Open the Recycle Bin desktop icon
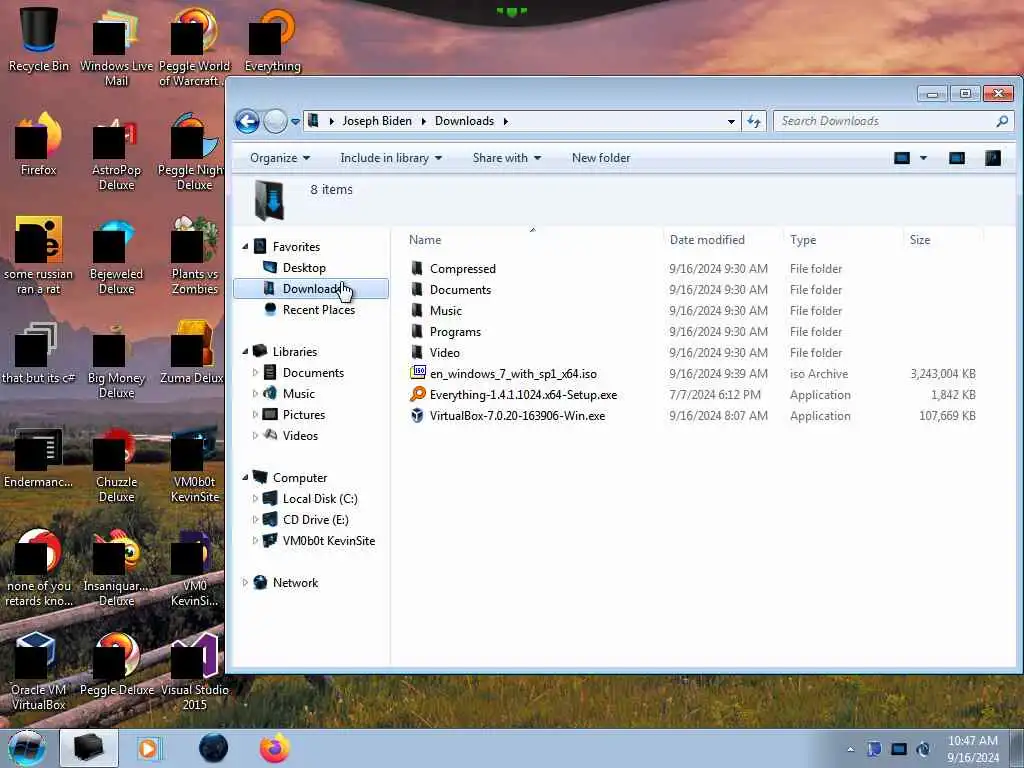Image resolution: width=1024 pixels, height=768 pixels. tap(39, 40)
